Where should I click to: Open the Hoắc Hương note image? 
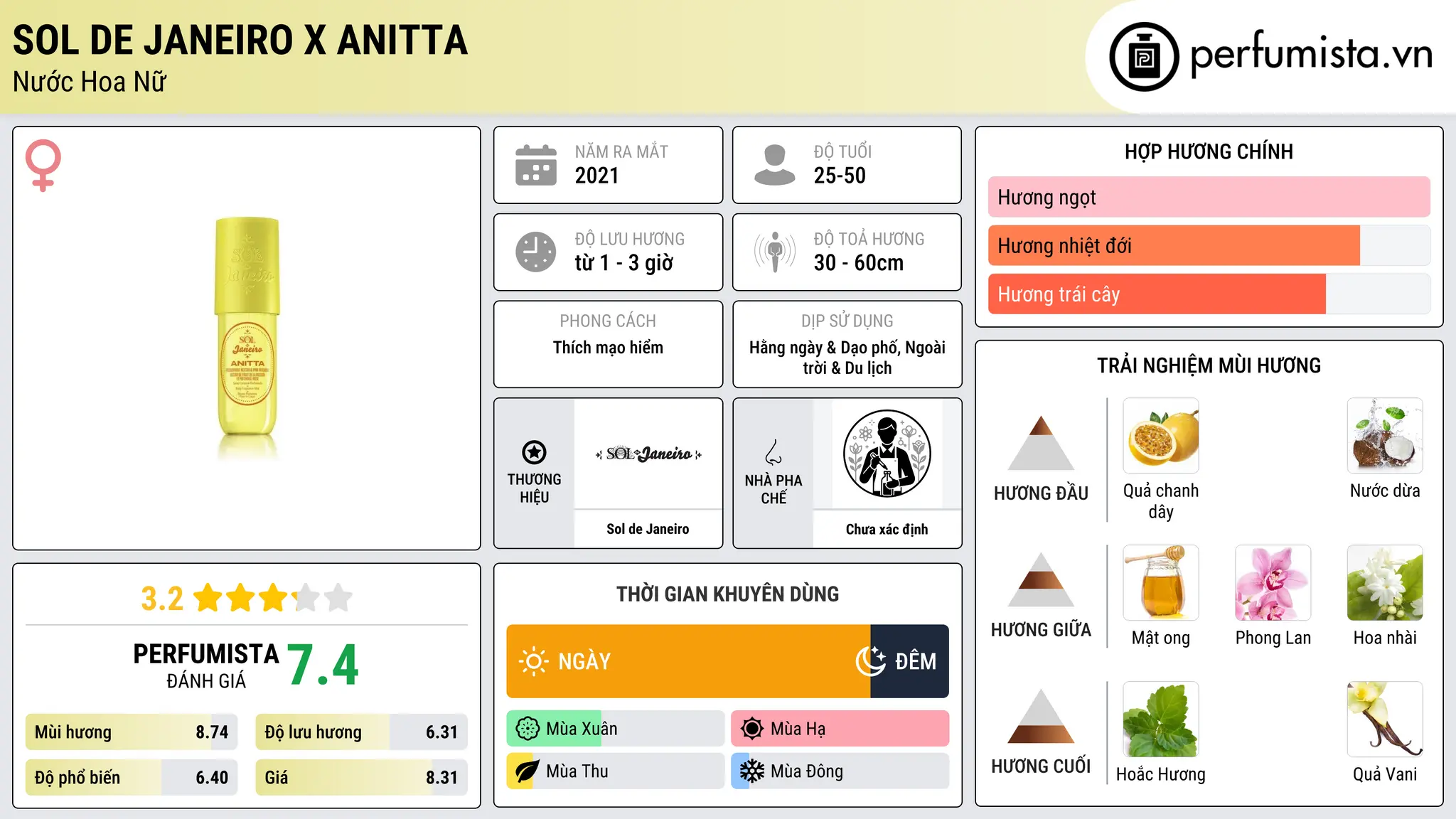point(1161,719)
